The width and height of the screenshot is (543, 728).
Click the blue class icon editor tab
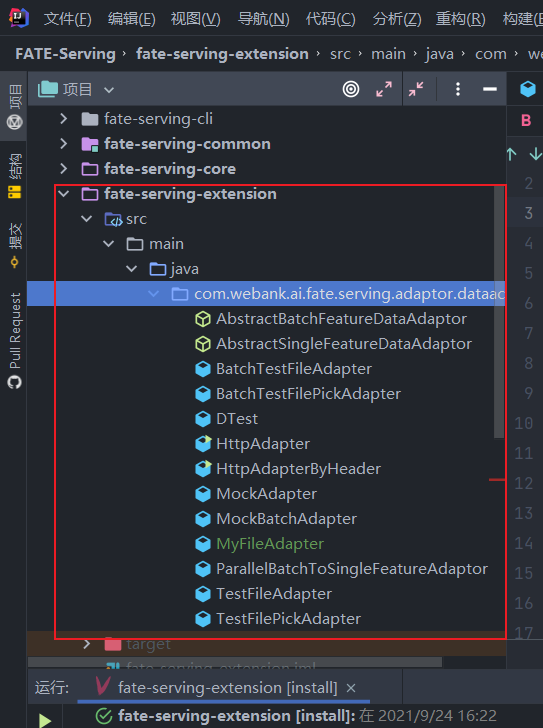coord(528,89)
